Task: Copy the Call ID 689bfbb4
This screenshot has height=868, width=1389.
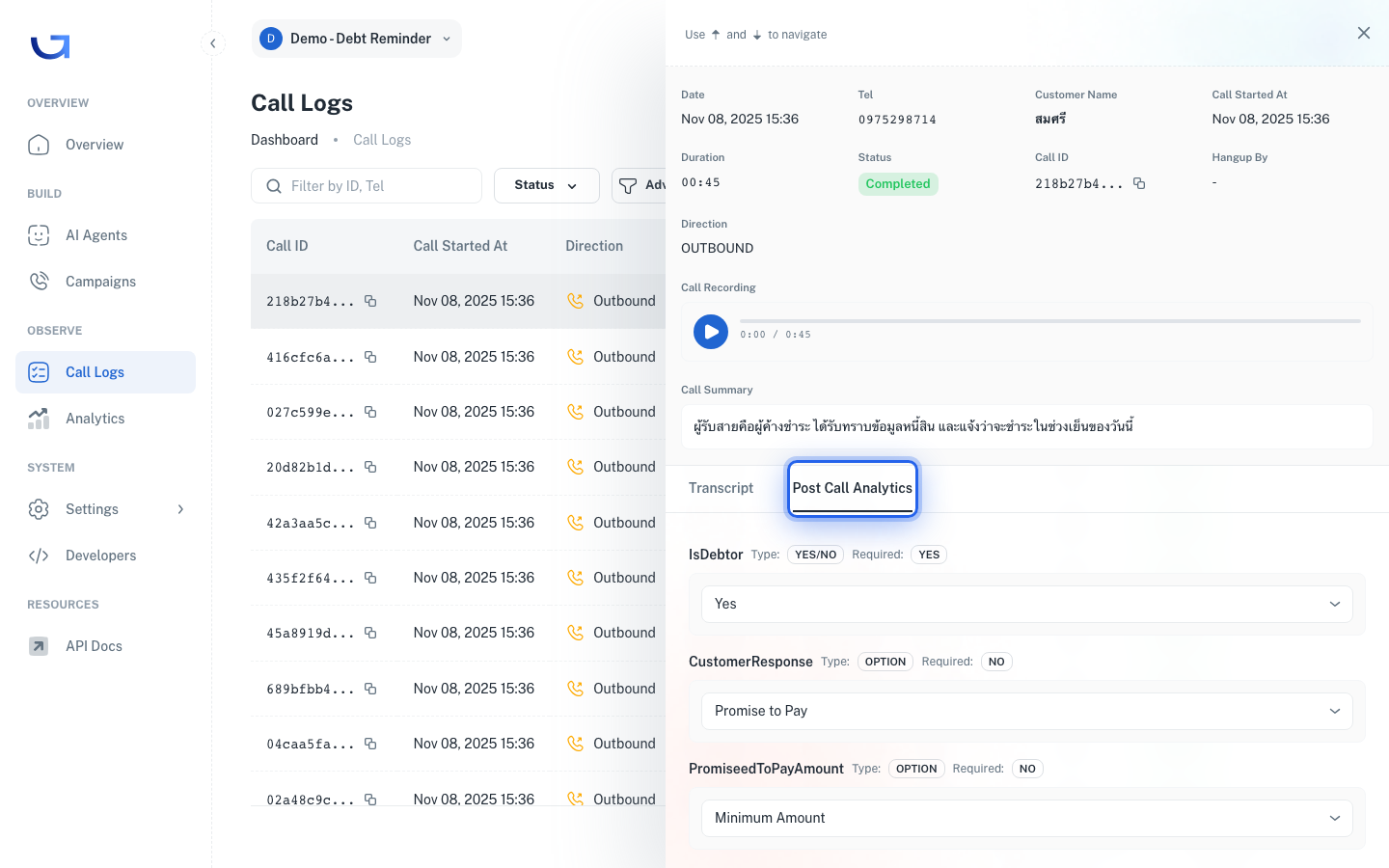Action: [x=370, y=689]
